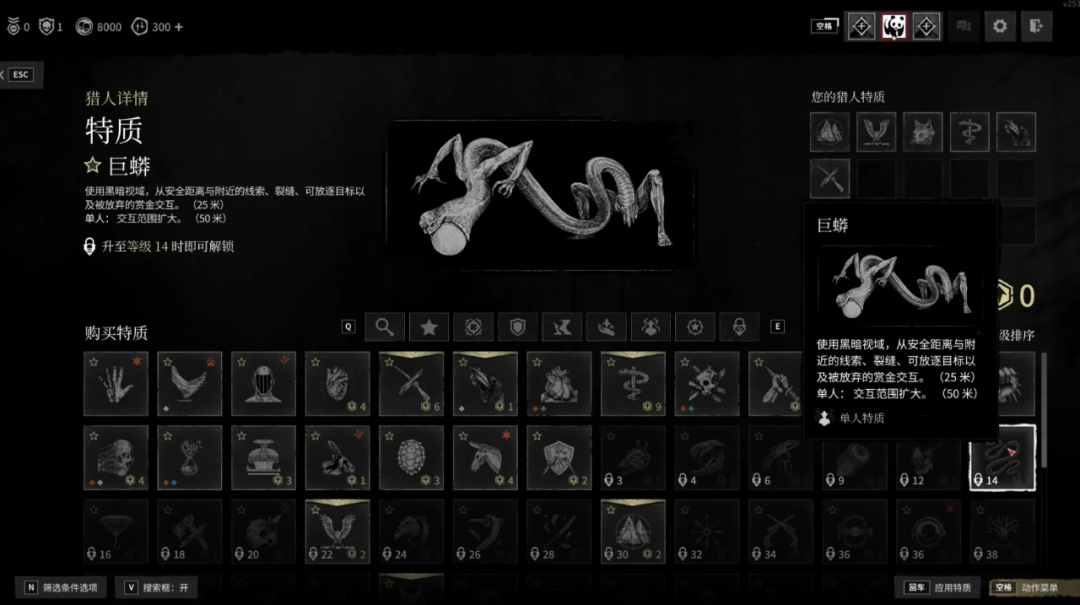Open 筛选条件选项 filter options

(61, 588)
